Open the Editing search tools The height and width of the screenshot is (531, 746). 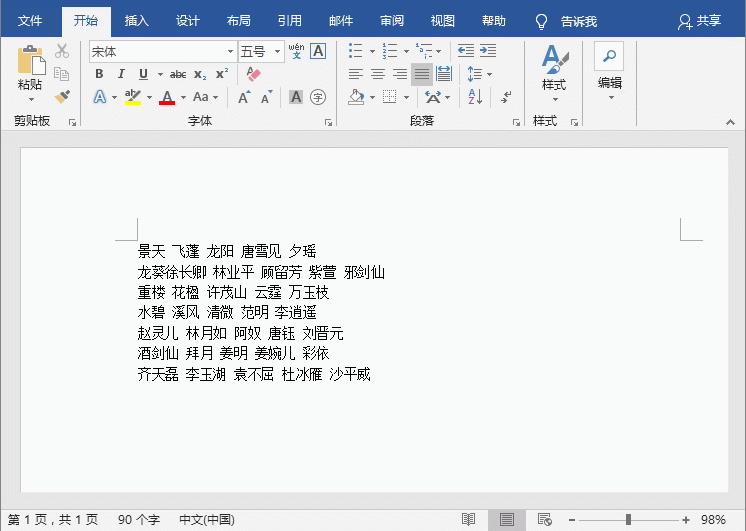pos(609,68)
